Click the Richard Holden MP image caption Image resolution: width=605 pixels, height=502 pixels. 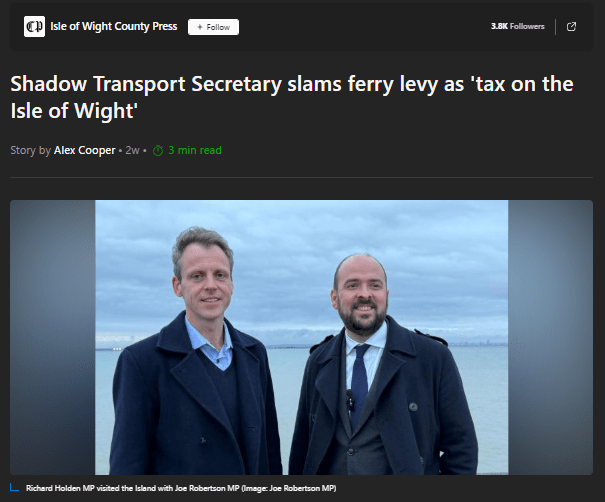point(181,488)
